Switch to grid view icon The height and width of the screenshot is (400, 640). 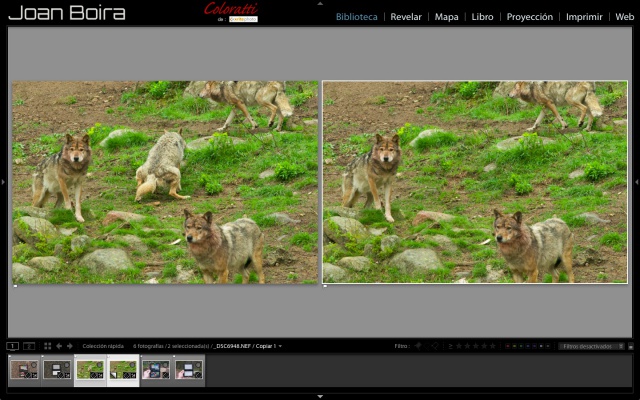48,346
